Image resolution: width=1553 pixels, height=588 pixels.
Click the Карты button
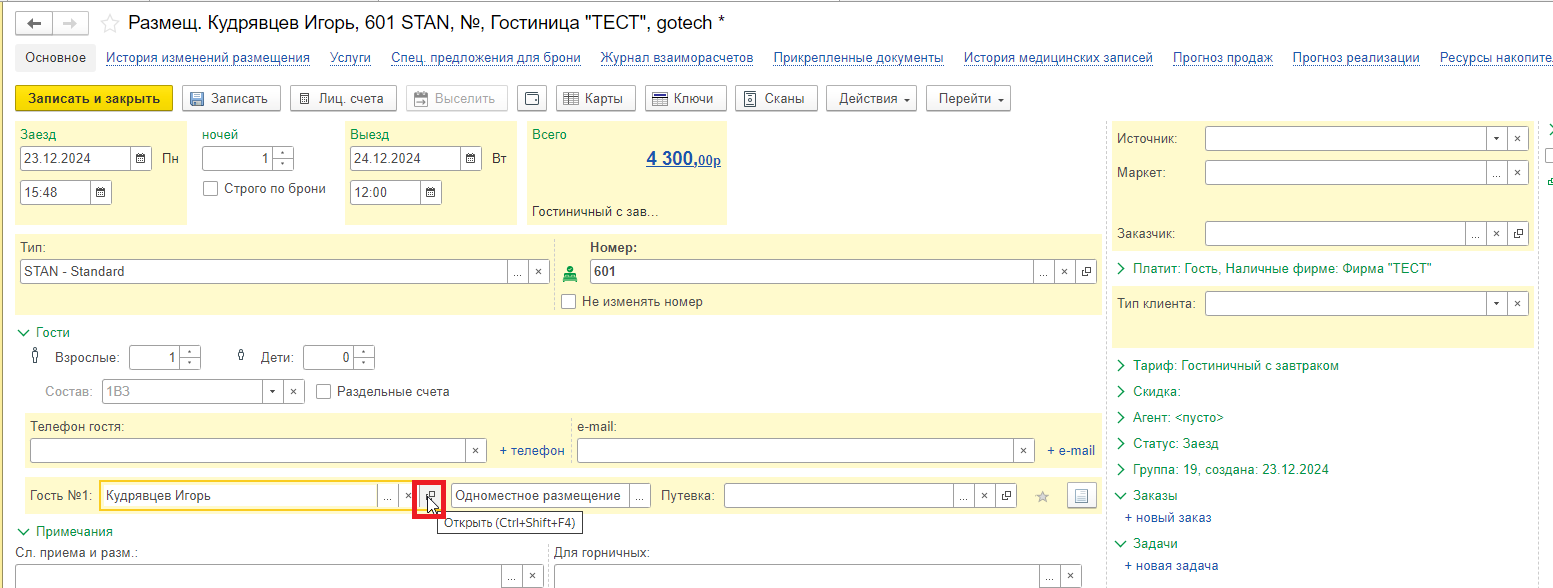pos(596,98)
